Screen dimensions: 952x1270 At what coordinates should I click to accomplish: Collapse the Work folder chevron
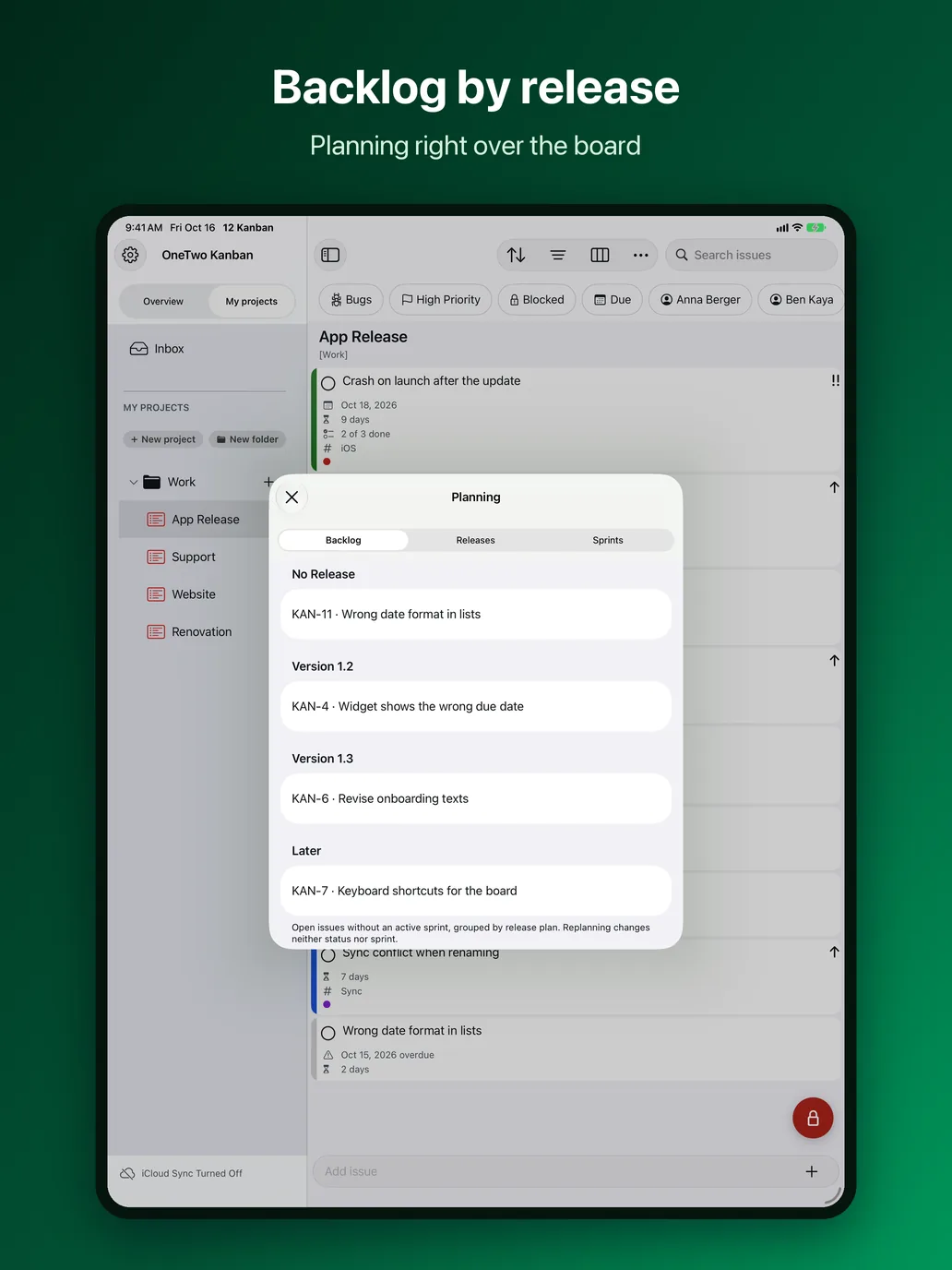pyautogui.click(x=134, y=482)
